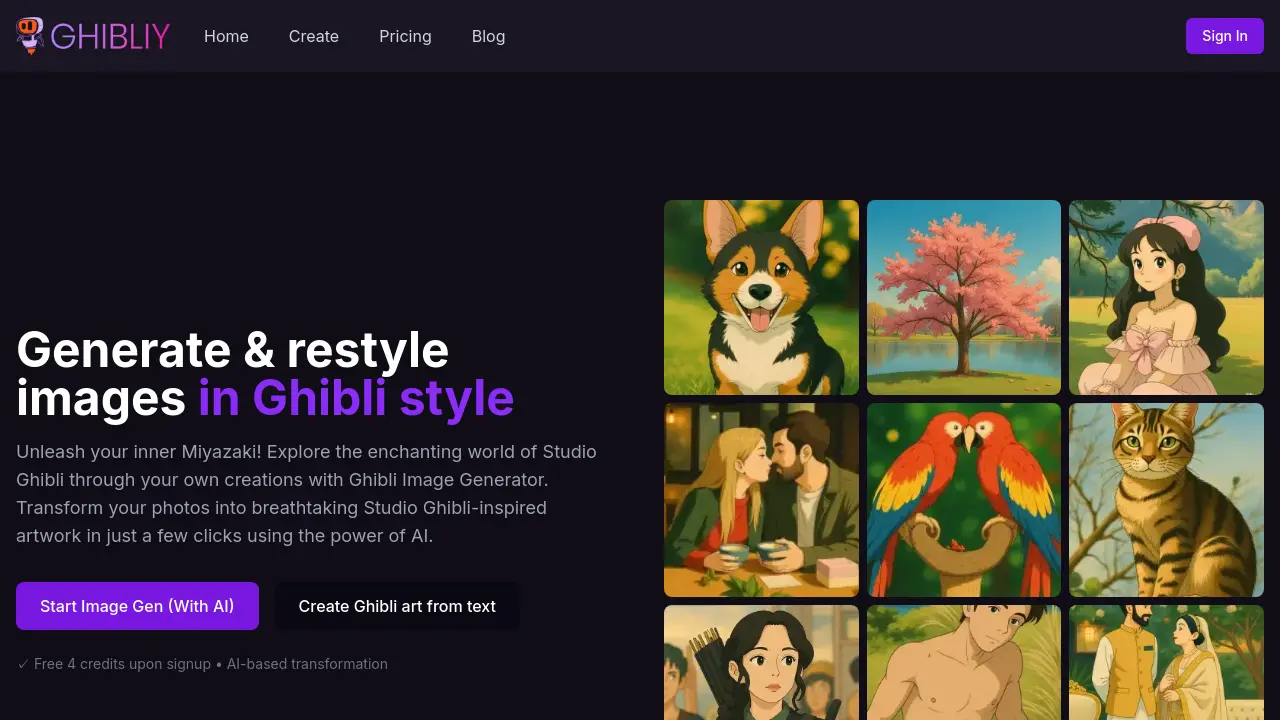
Task: Select Create Ghibli art from text
Action: click(397, 605)
